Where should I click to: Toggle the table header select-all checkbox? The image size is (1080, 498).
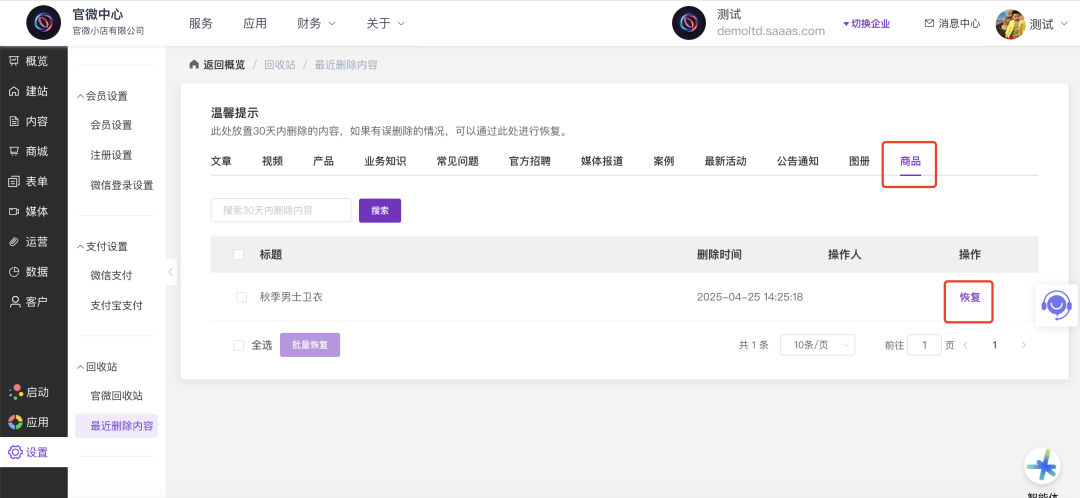[x=238, y=255]
